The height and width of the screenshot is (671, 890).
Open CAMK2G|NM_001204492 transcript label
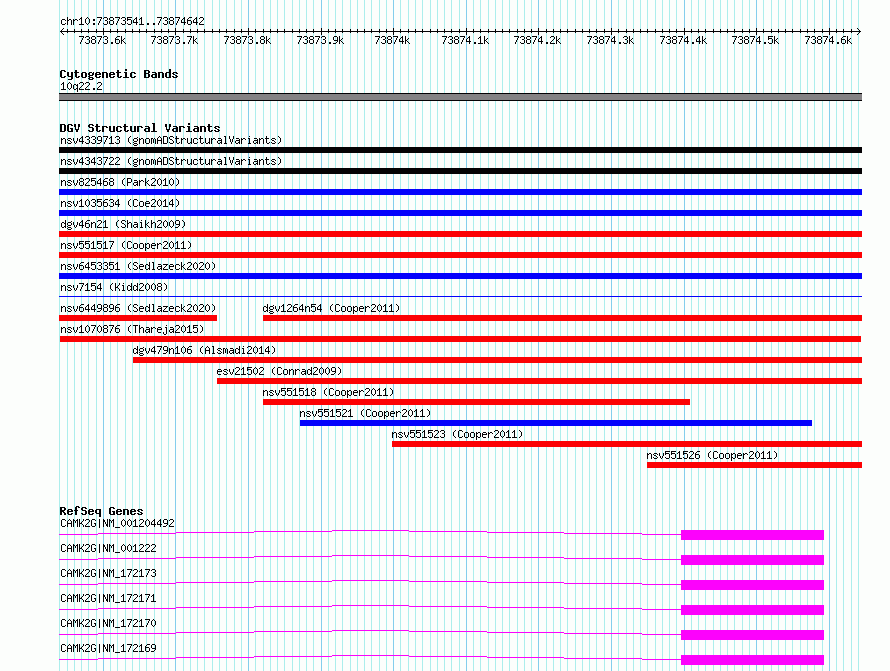pyautogui.click(x=117, y=523)
